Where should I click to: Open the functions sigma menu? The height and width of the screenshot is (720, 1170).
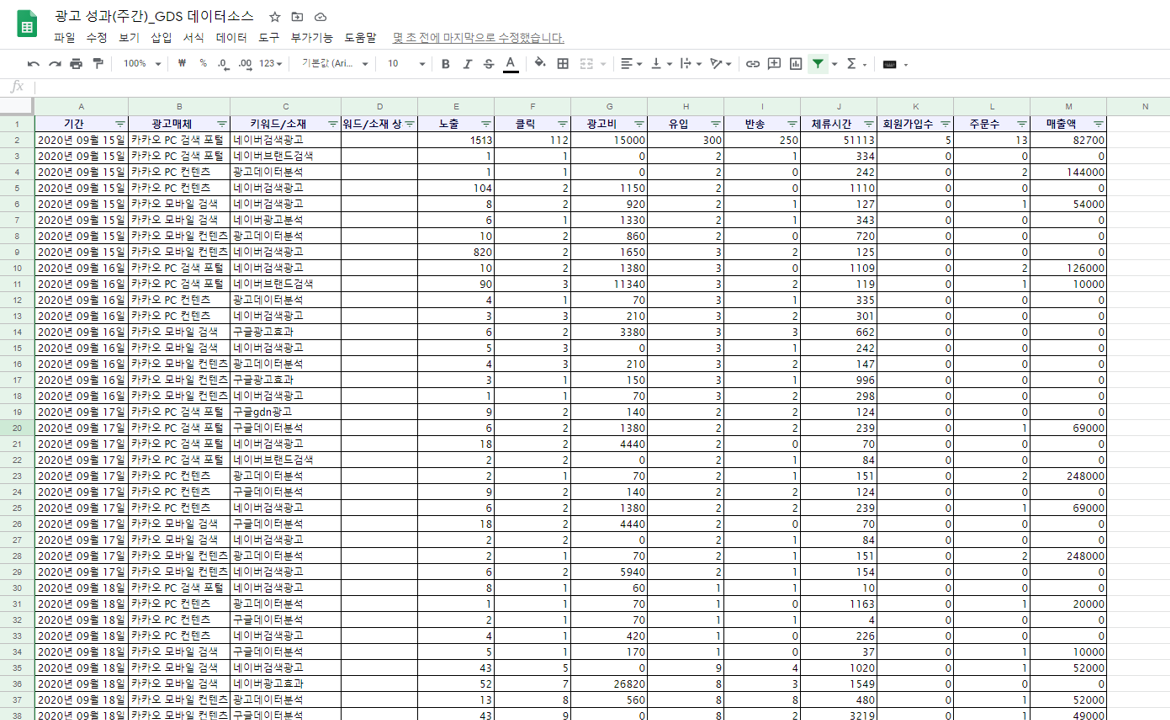tap(855, 64)
